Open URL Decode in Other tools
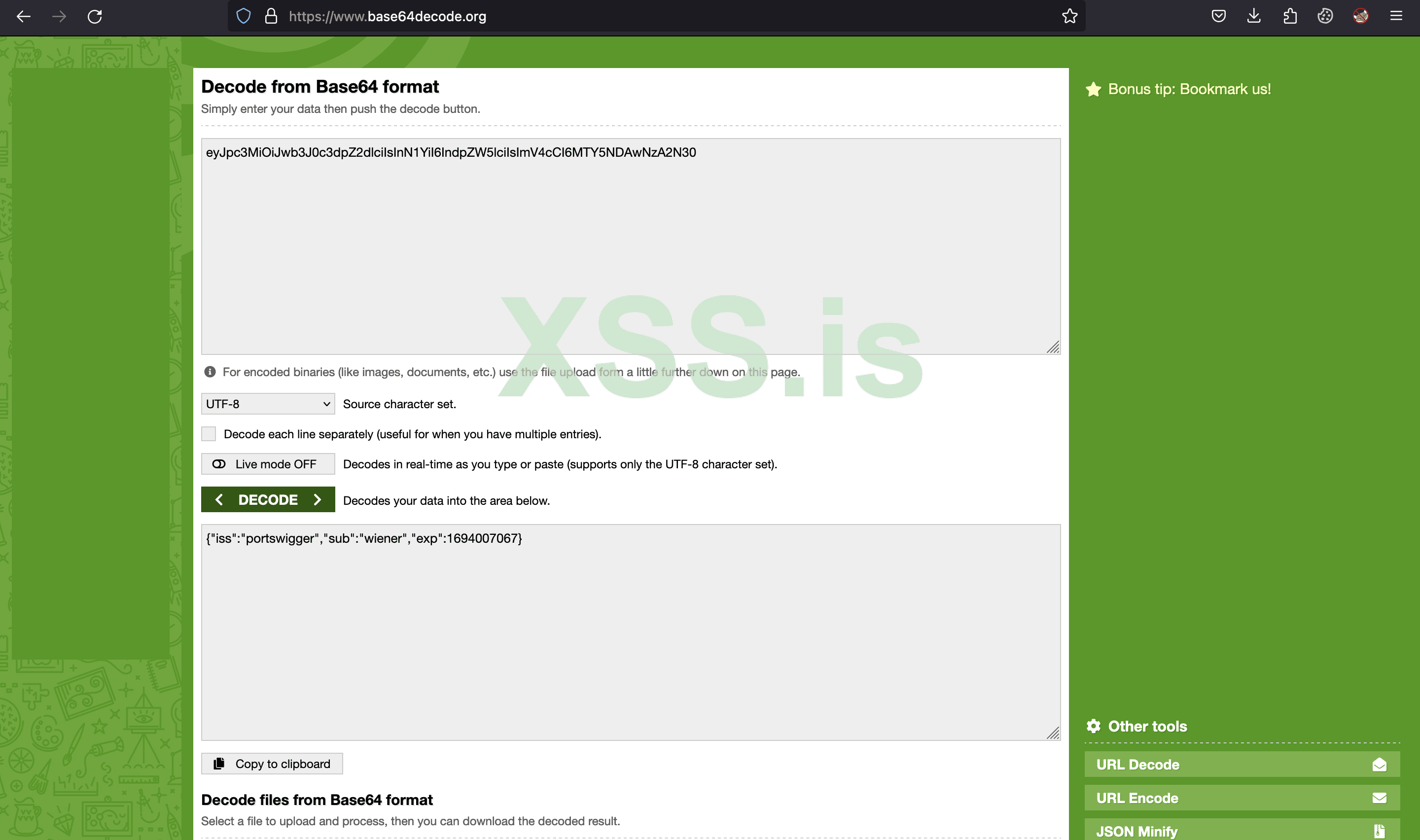The image size is (1420, 840). (1242, 765)
